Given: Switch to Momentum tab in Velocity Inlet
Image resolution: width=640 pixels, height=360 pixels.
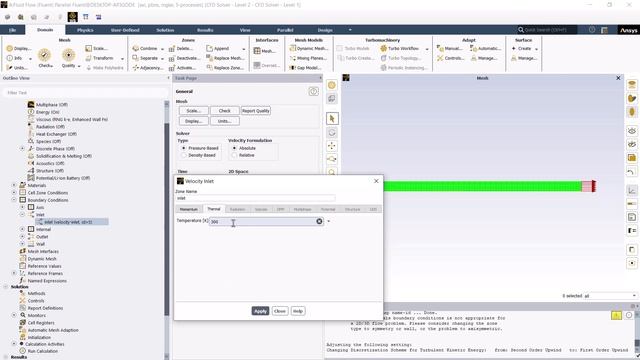Looking at the screenshot, I should click(x=189, y=209).
